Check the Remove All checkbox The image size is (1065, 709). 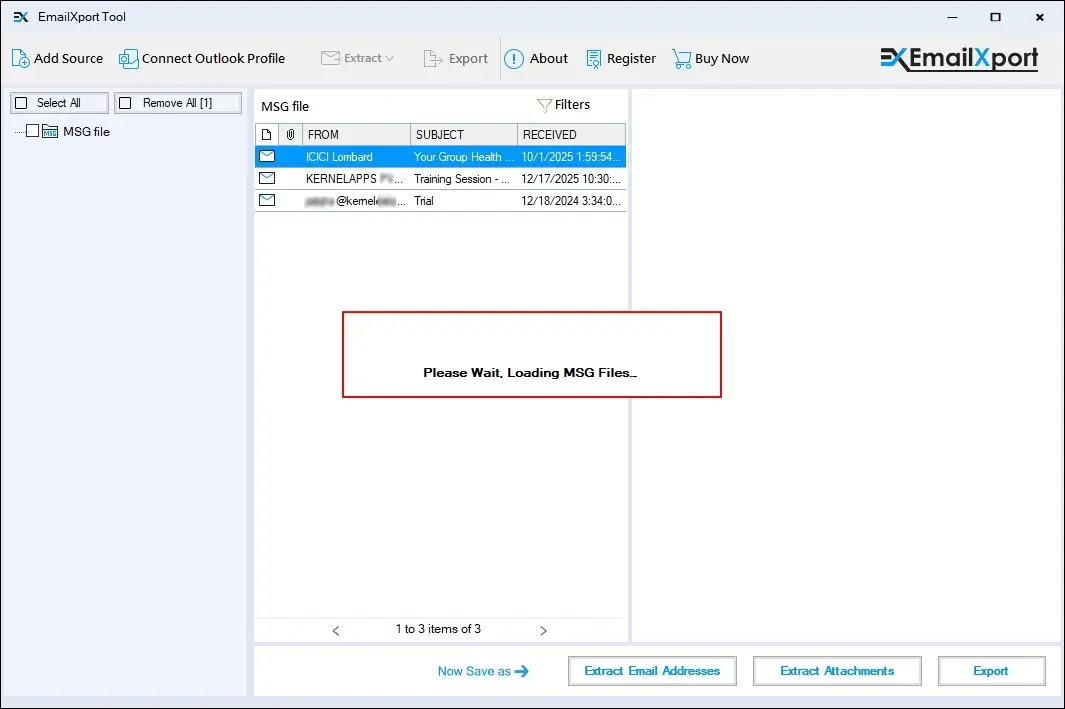tap(125, 102)
